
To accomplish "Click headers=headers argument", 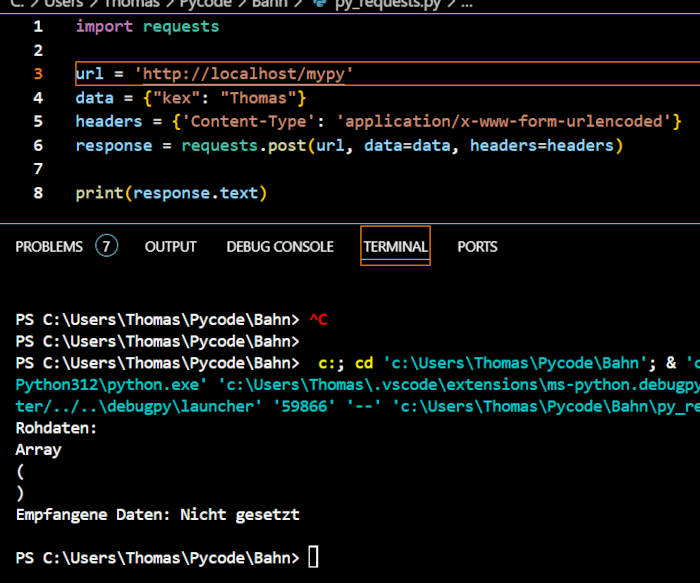I will pos(542,146).
